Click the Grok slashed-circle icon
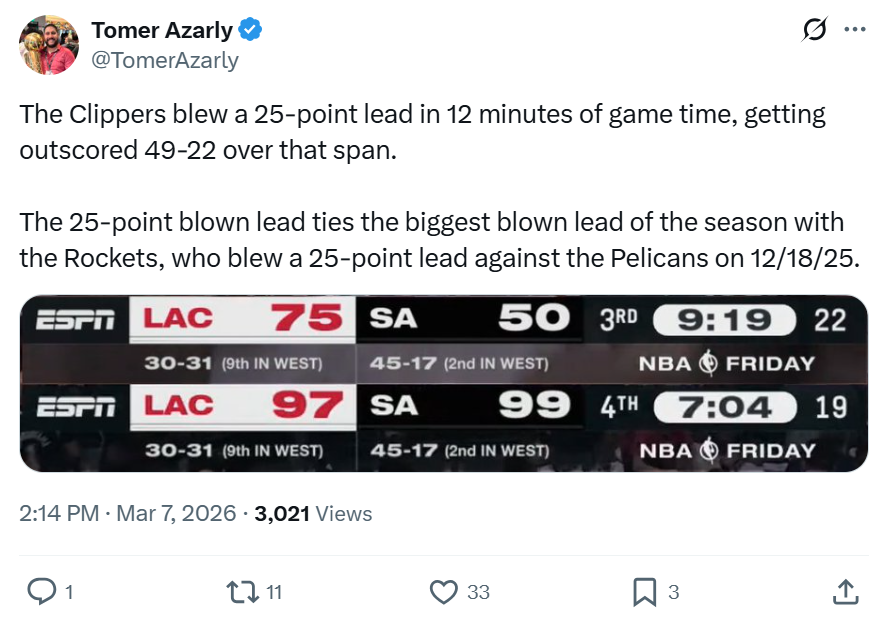Image resolution: width=890 pixels, height=617 pixels. (815, 30)
